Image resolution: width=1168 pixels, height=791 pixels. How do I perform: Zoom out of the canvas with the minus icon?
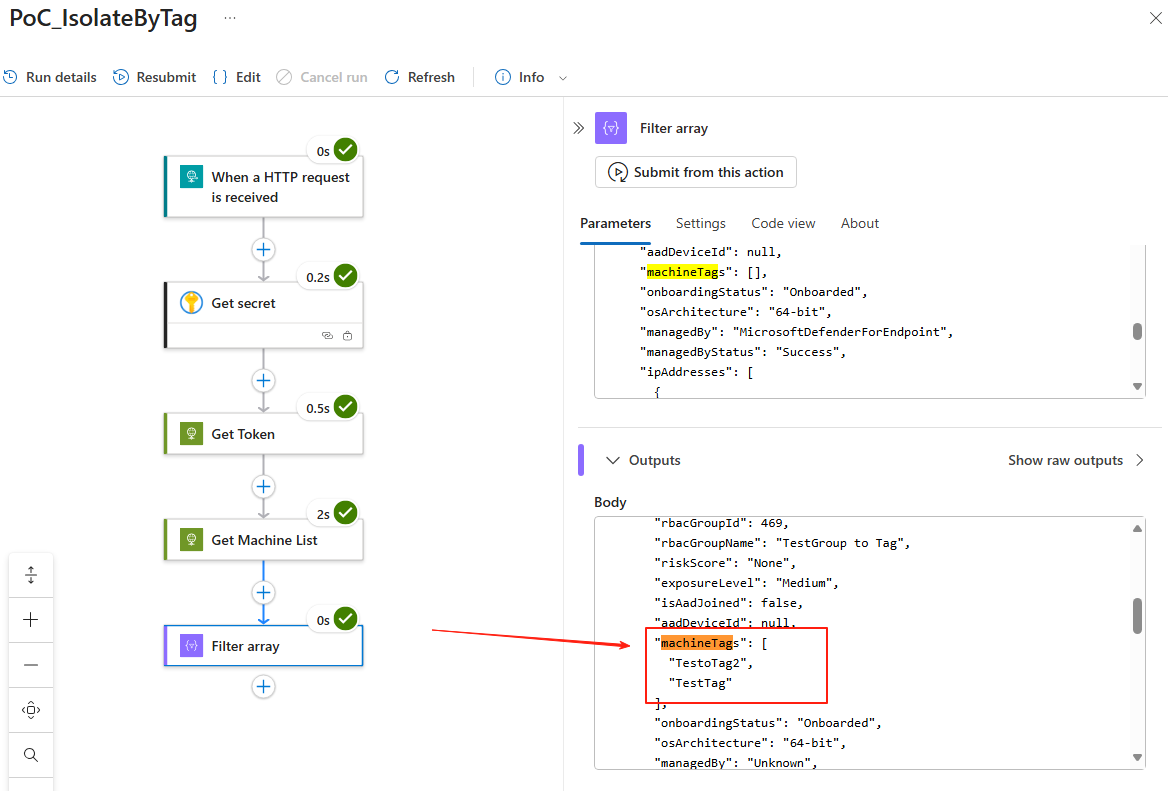click(x=31, y=664)
